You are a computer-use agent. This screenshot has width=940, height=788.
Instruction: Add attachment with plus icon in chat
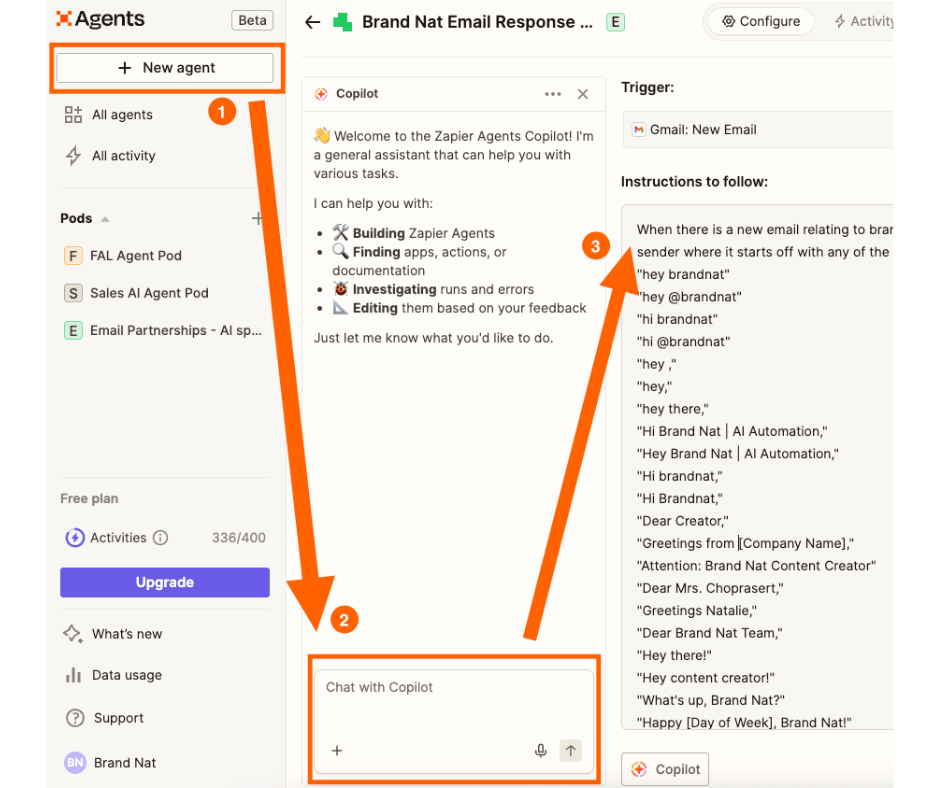point(337,751)
